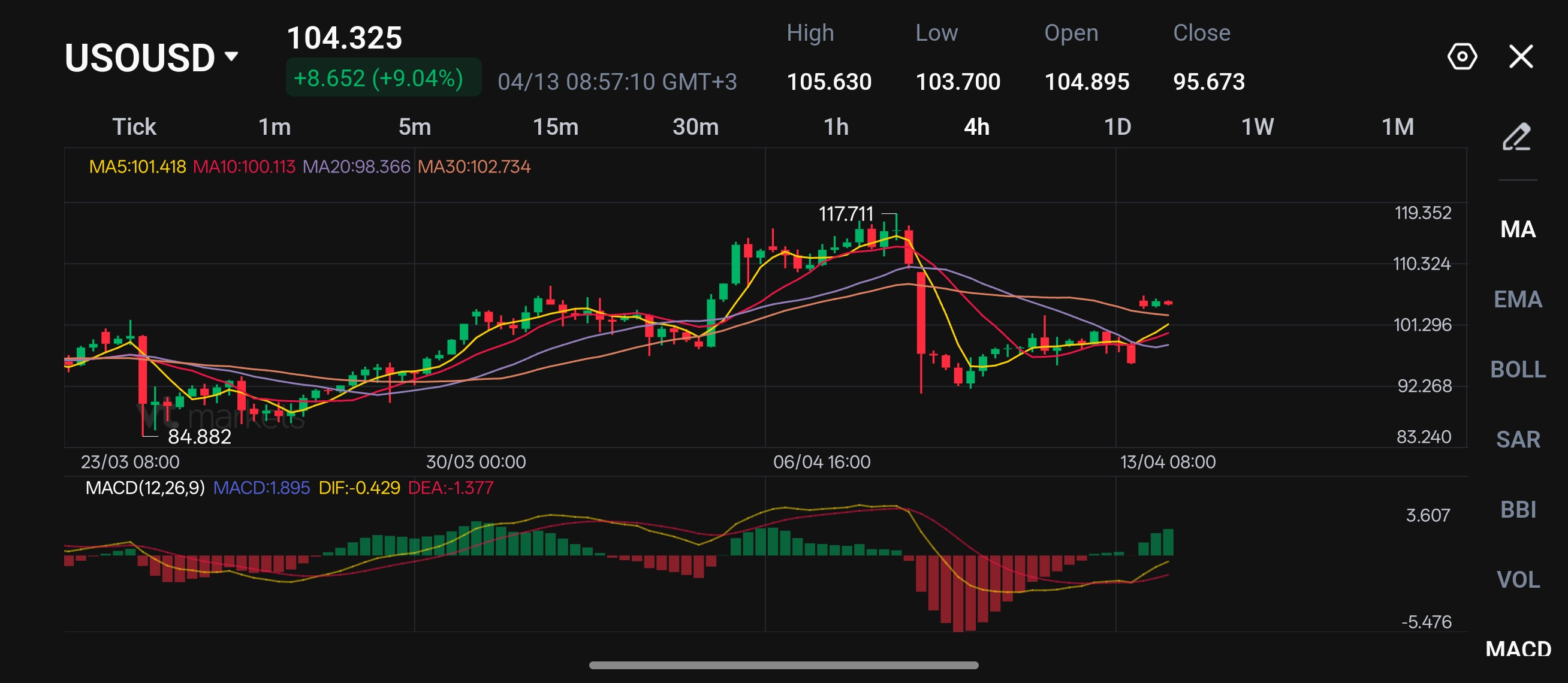
Task: Select the 15m timeframe
Action: [x=555, y=127]
